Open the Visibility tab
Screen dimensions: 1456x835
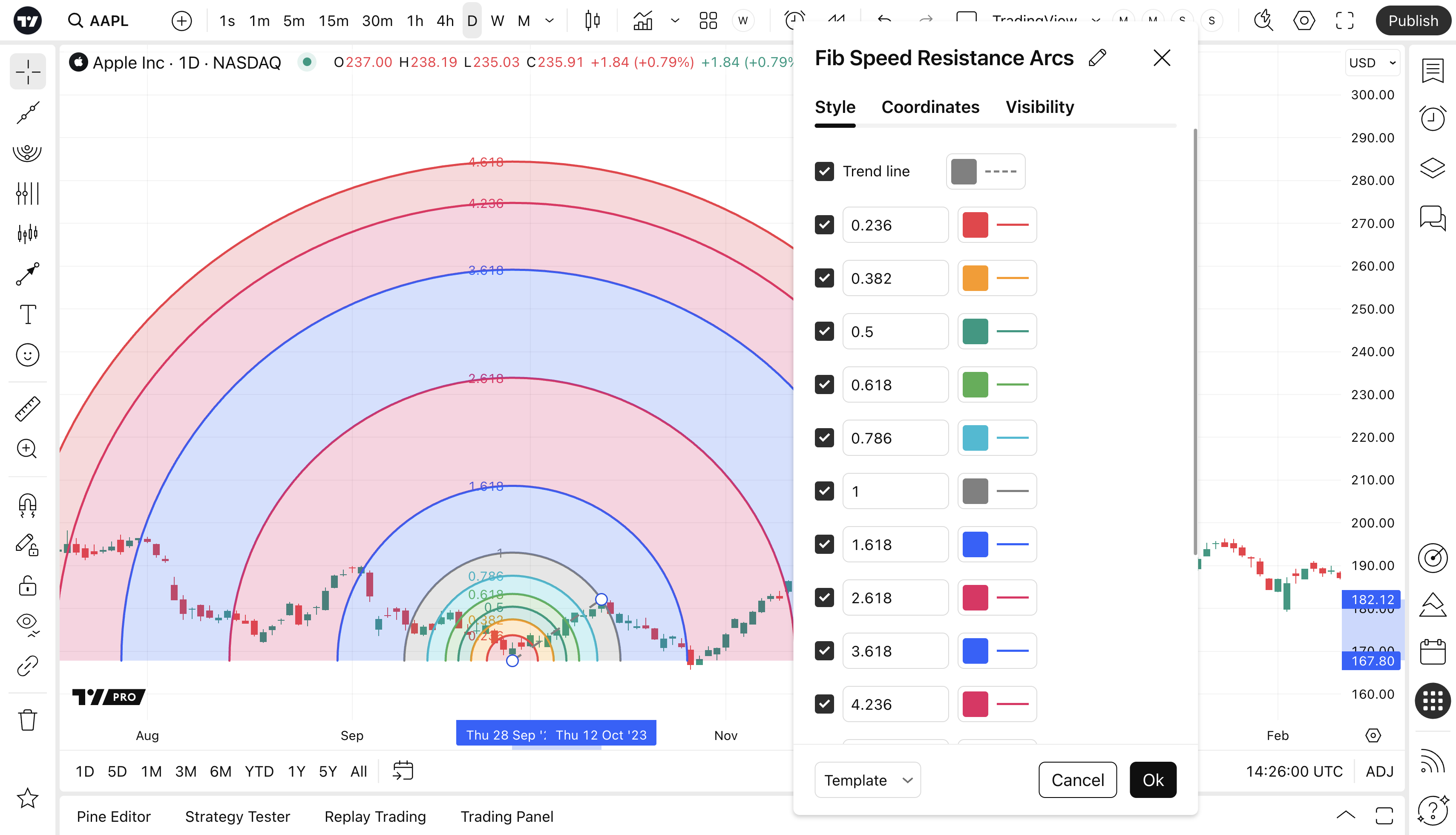[1039, 107]
